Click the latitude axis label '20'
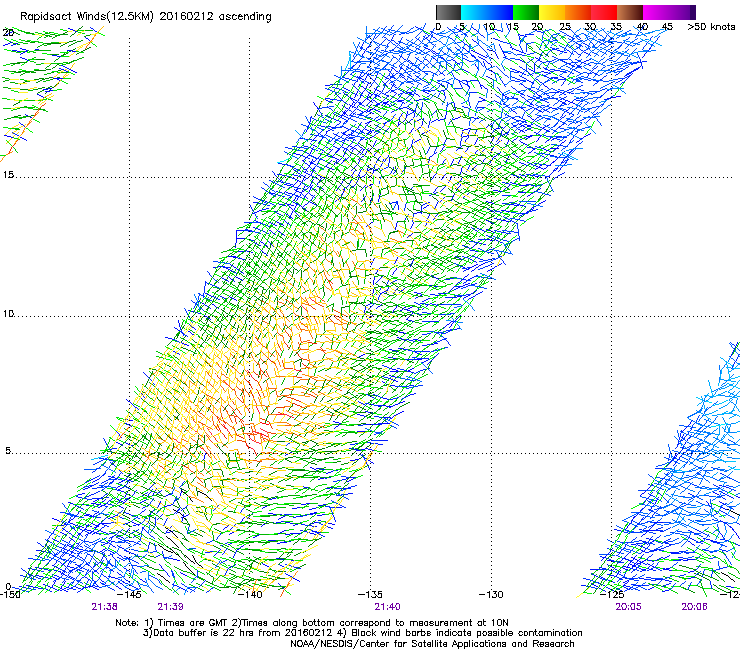The image size is (740, 650). click(x=8, y=32)
